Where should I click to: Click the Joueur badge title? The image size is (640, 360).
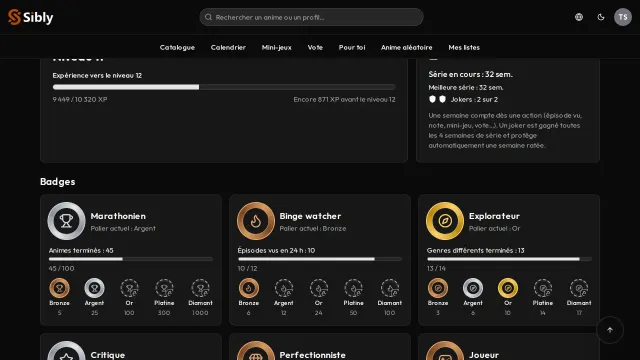click(x=484, y=355)
